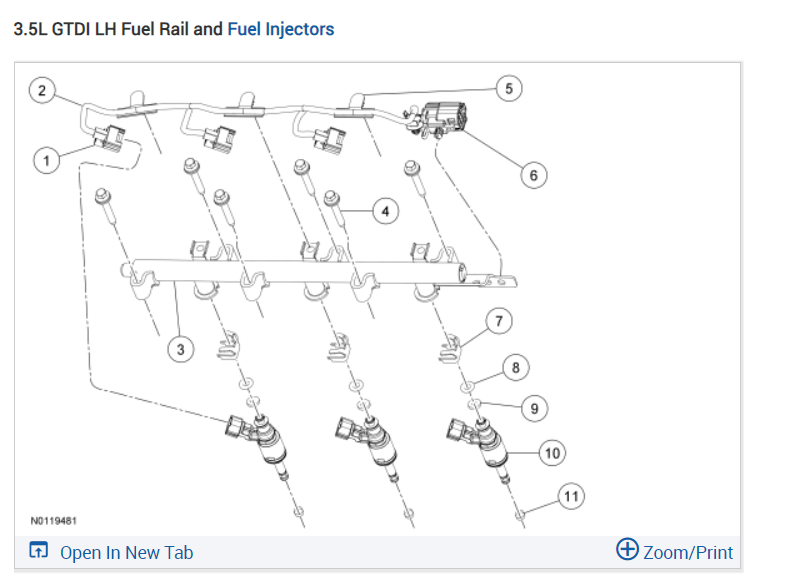
Task: Select callout number 2 in diagram
Action: tap(42, 92)
